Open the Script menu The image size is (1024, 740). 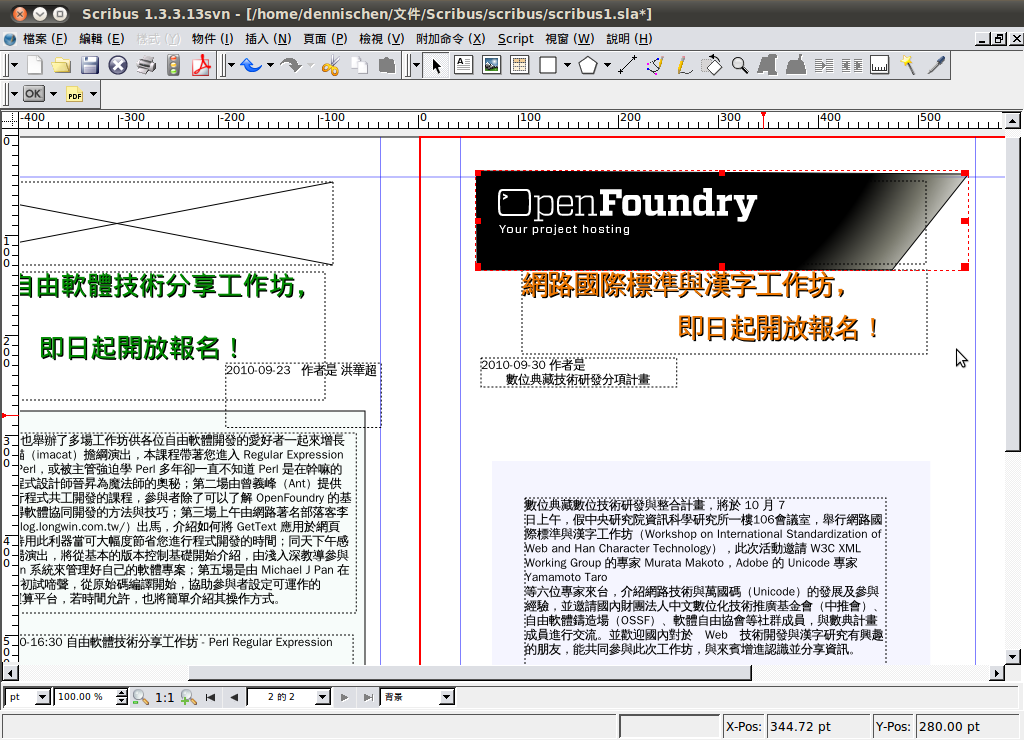pos(515,39)
